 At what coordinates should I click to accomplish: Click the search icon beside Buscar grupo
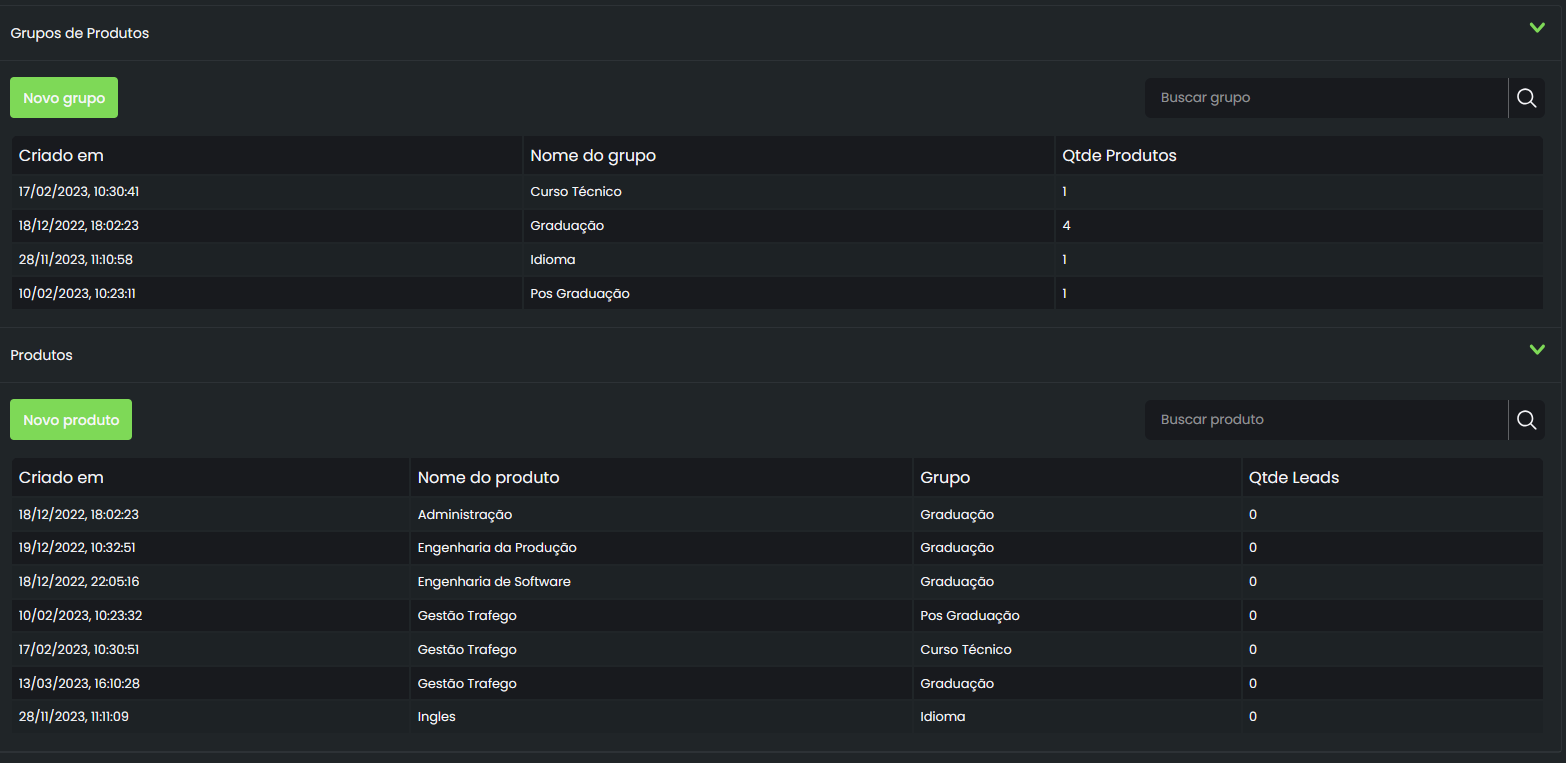(x=1526, y=98)
